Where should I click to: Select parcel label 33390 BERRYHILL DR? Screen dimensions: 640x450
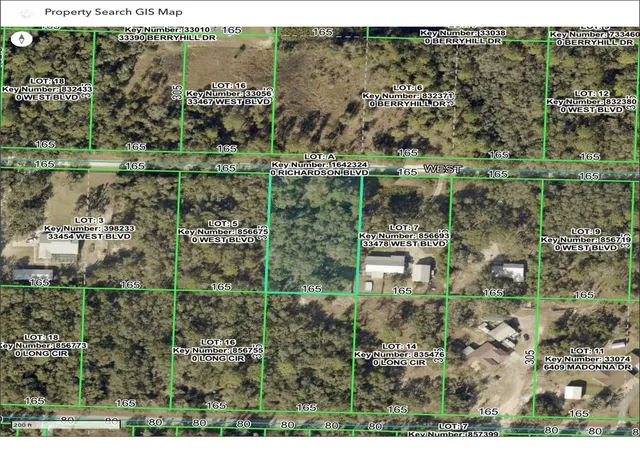(x=167, y=38)
